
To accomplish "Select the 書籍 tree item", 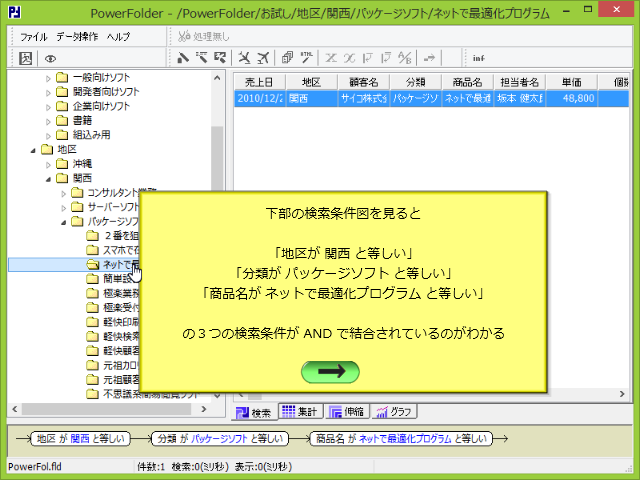I will 82,121.
